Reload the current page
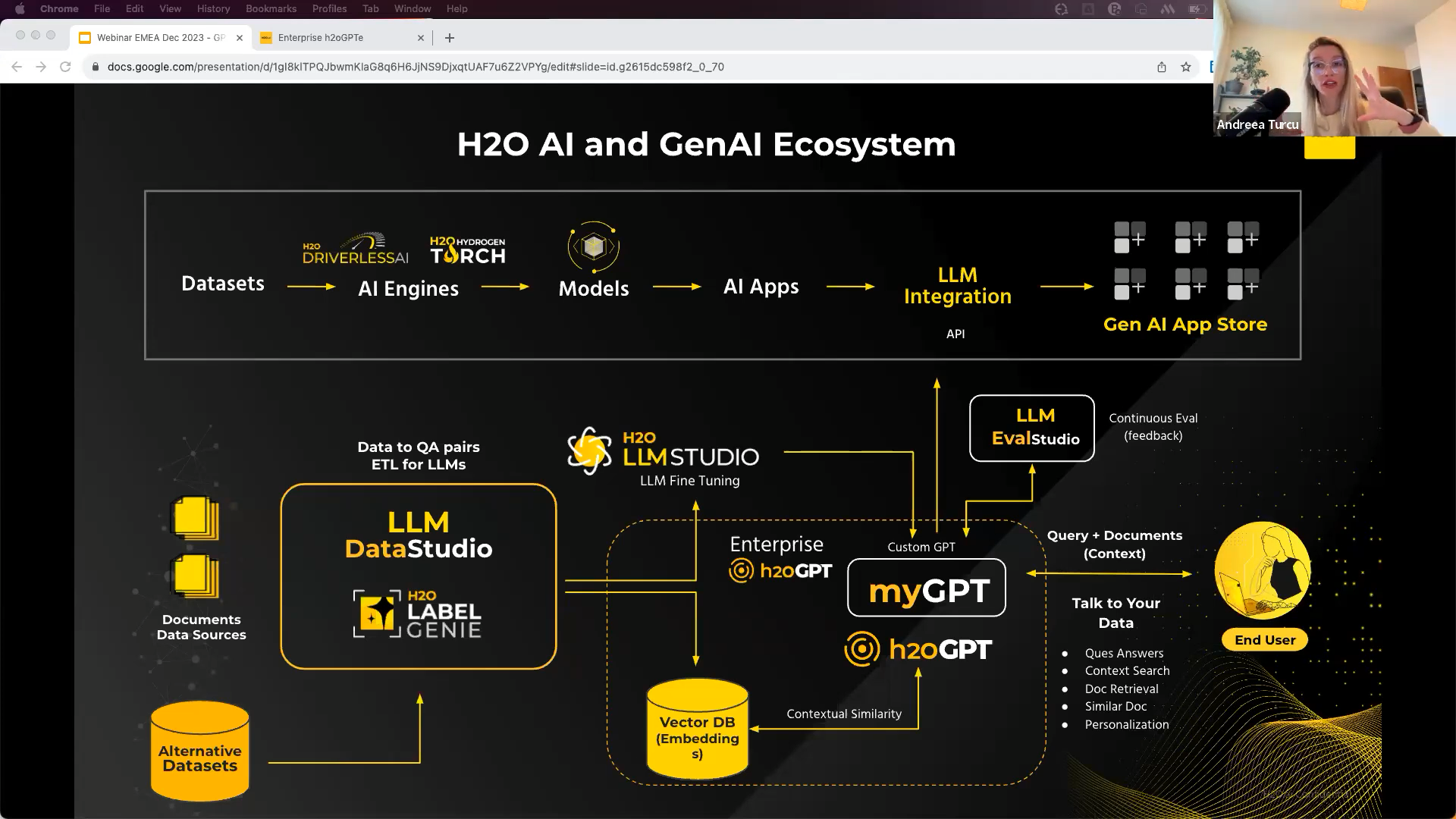Screen dimensions: 1456x819 [x=65, y=67]
